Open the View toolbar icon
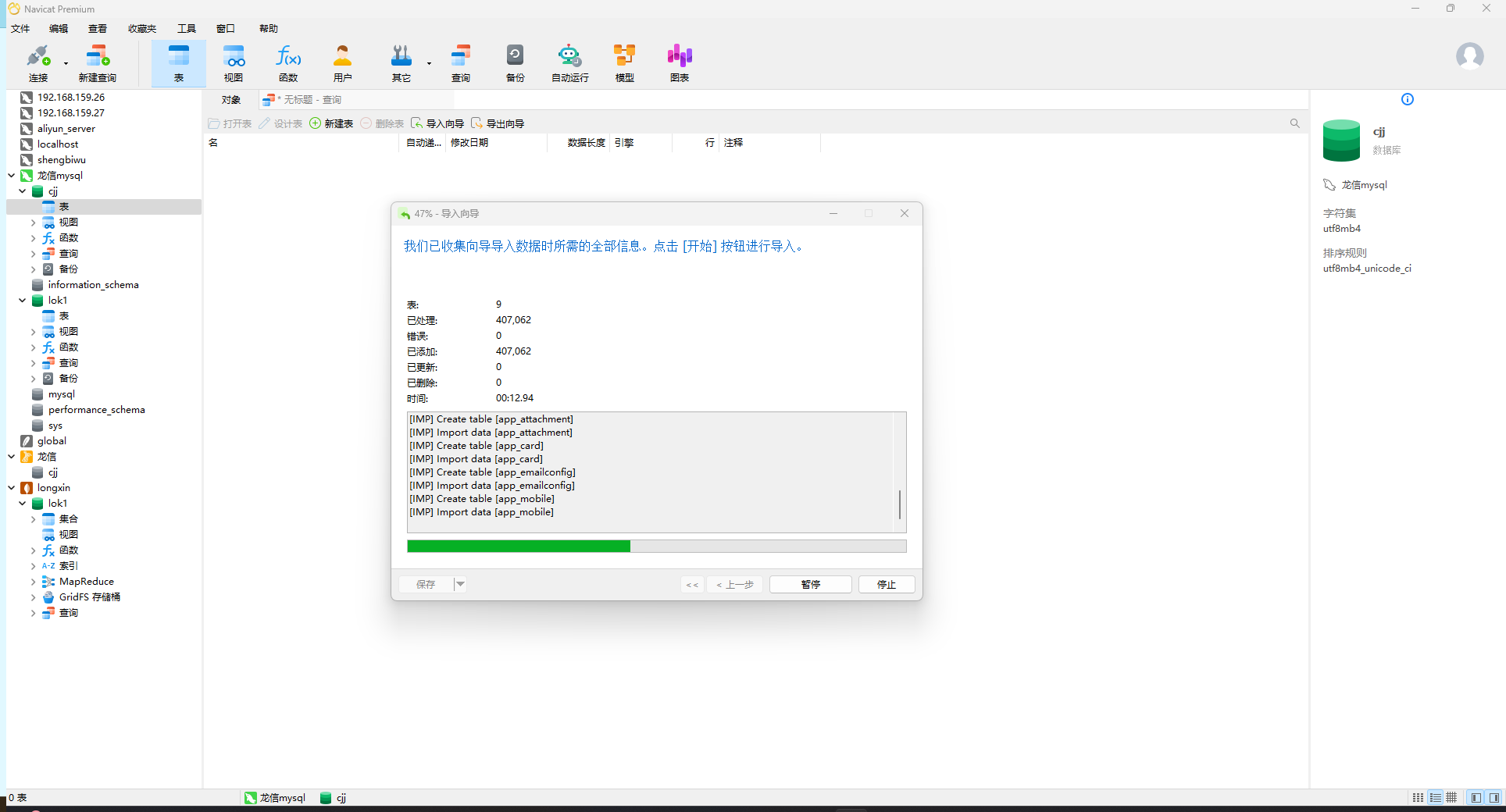This screenshot has height=812, width=1506. coord(234,63)
